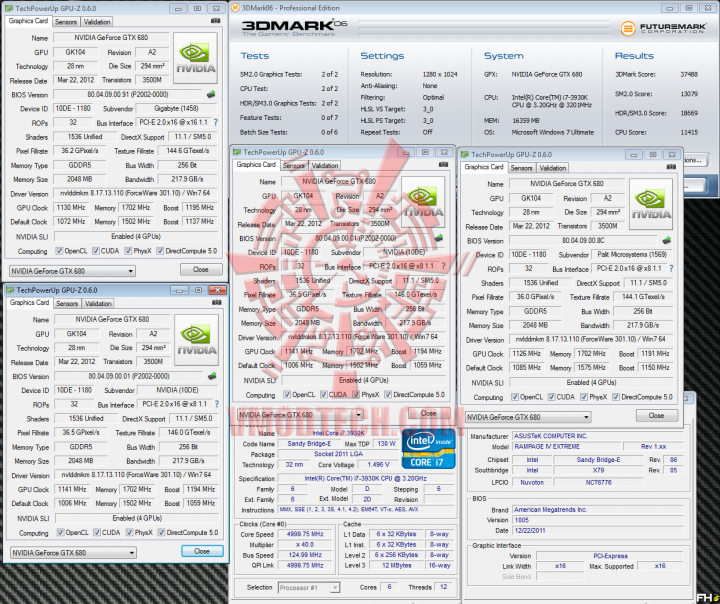
Task: Open GPU selector dropdown in bottom-left GPU-Z window
Action: click(x=73, y=553)
